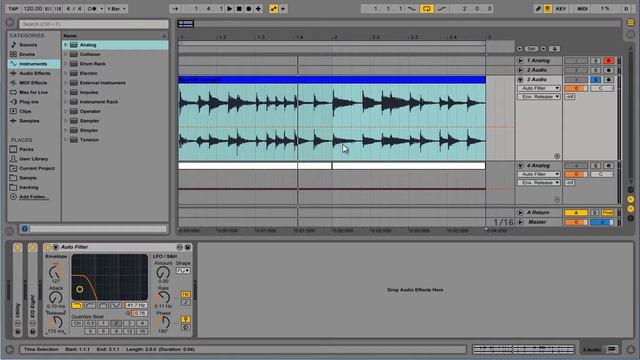This screenshot has height=360, width=640.
Task: Open the LFO Shape dropdown
Action: pyautogui.click(x=183, y=271)
